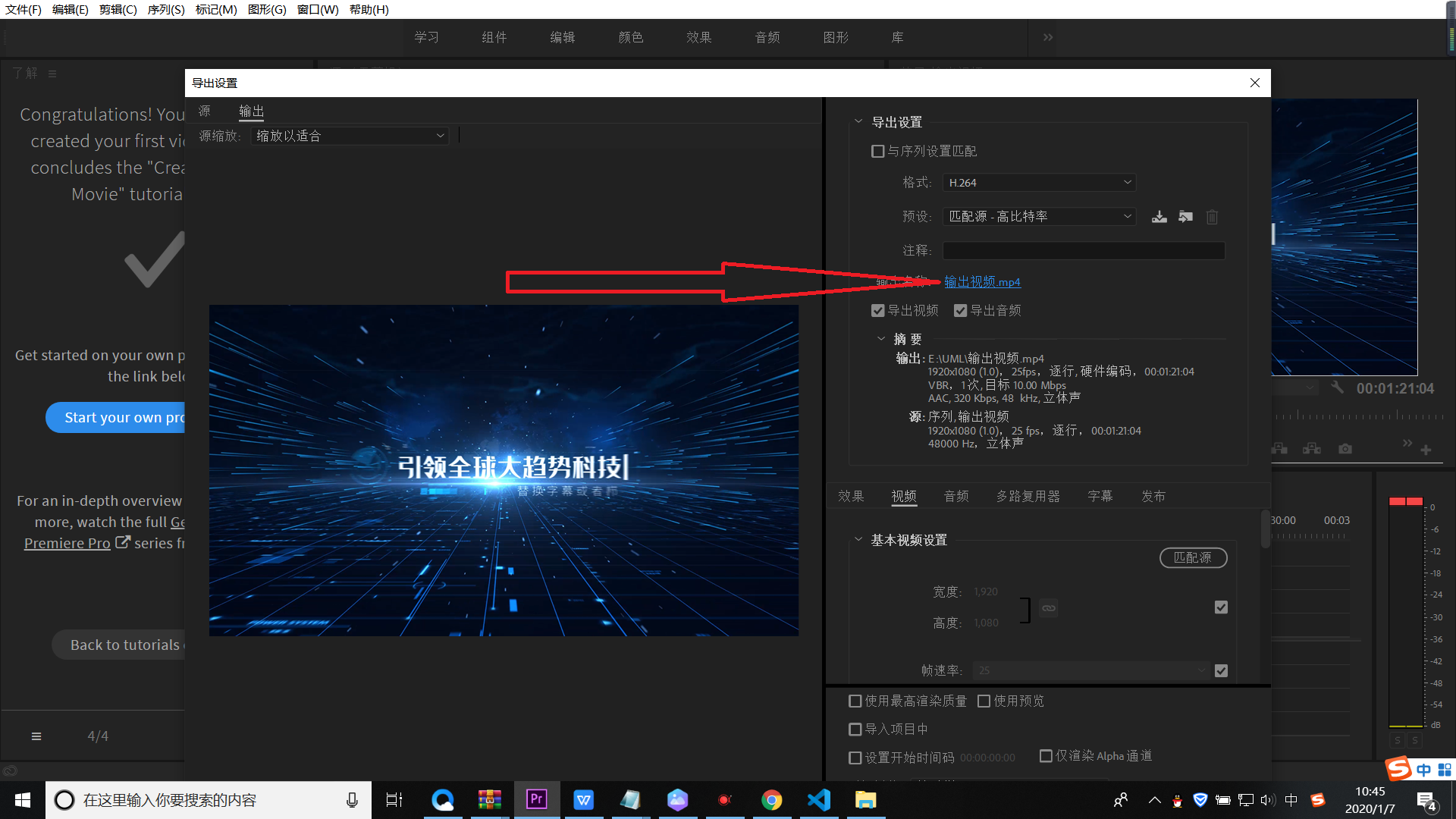Click the 导出视频.mp4 output file link
This screenshot has height=819, width=1456.
(x=982, y=281)
